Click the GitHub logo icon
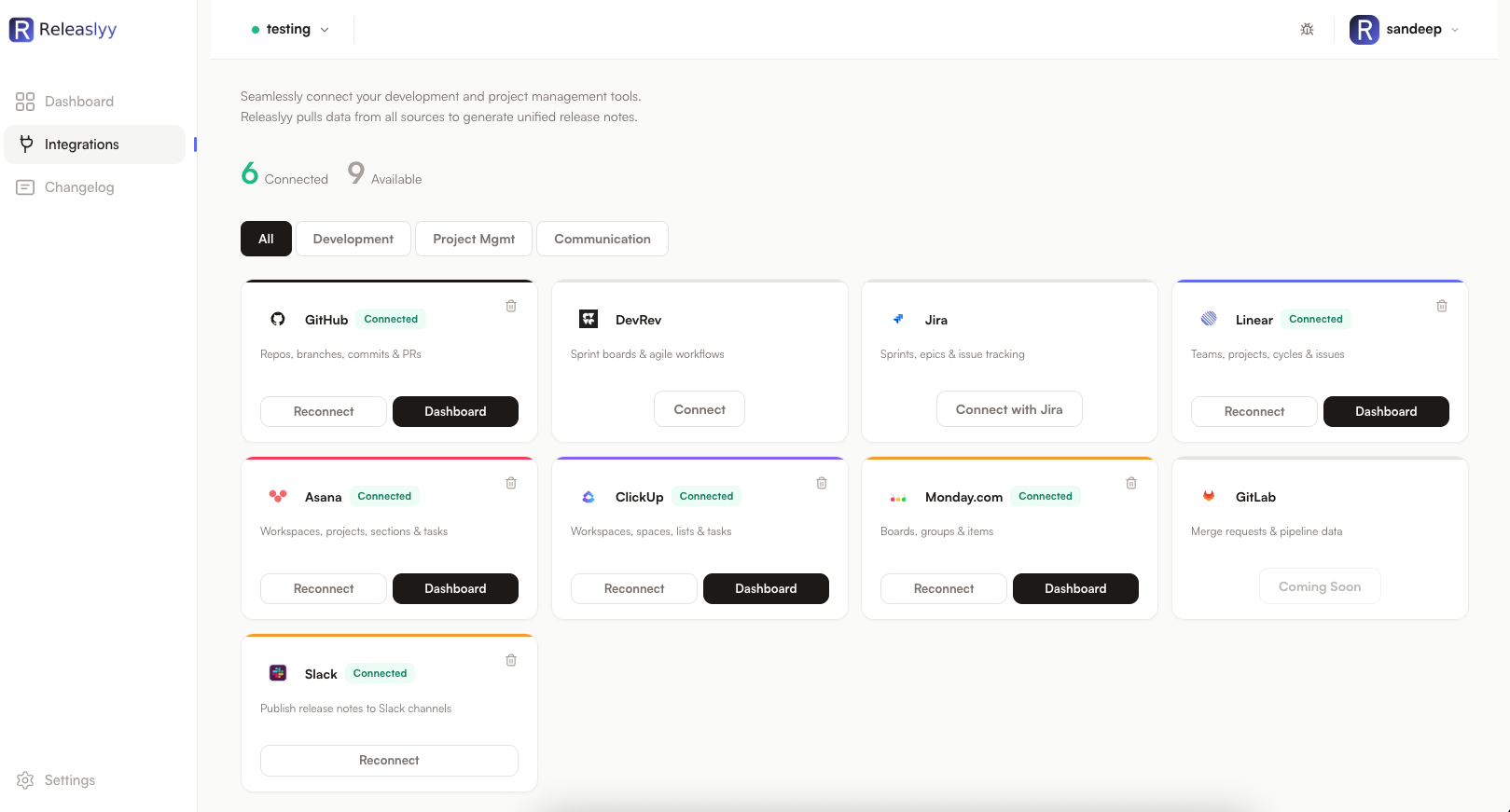This screenshot has height=812, width=1510. [278, 319]
